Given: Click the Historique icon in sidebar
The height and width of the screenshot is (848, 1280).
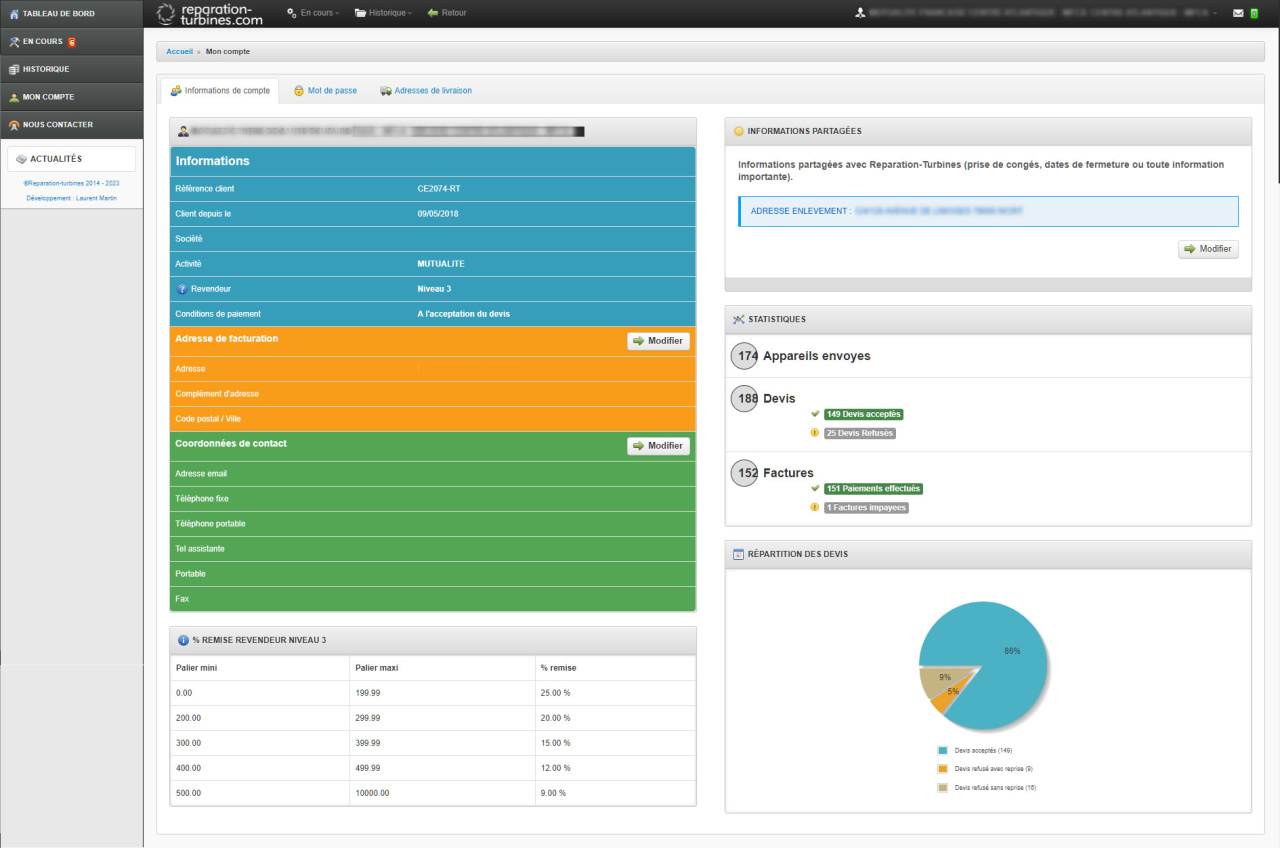Looking at the screenshot, I should coord(13,69).
